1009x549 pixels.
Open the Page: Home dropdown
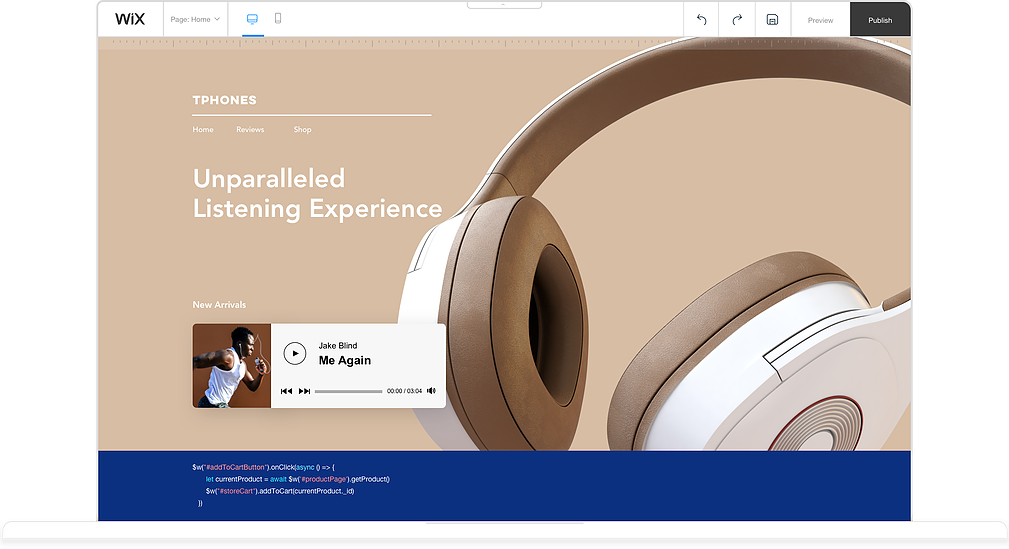195,19
